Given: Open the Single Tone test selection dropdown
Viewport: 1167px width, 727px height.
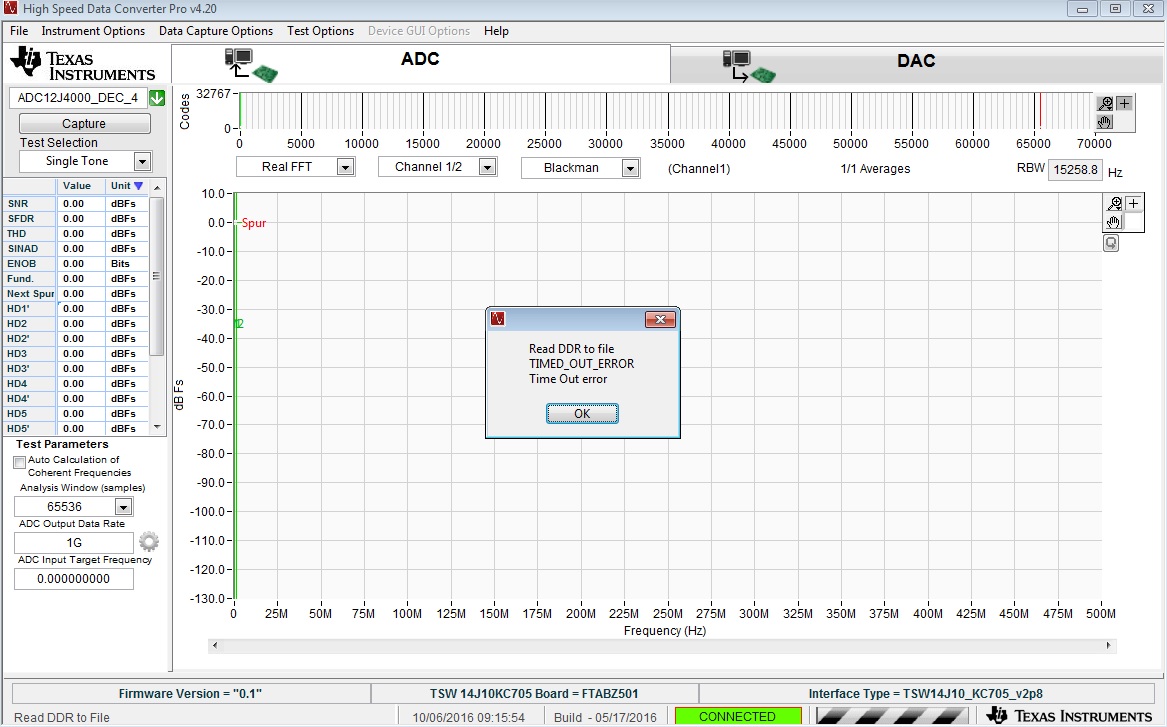Looking at the screenshot, I should (142, 161).
